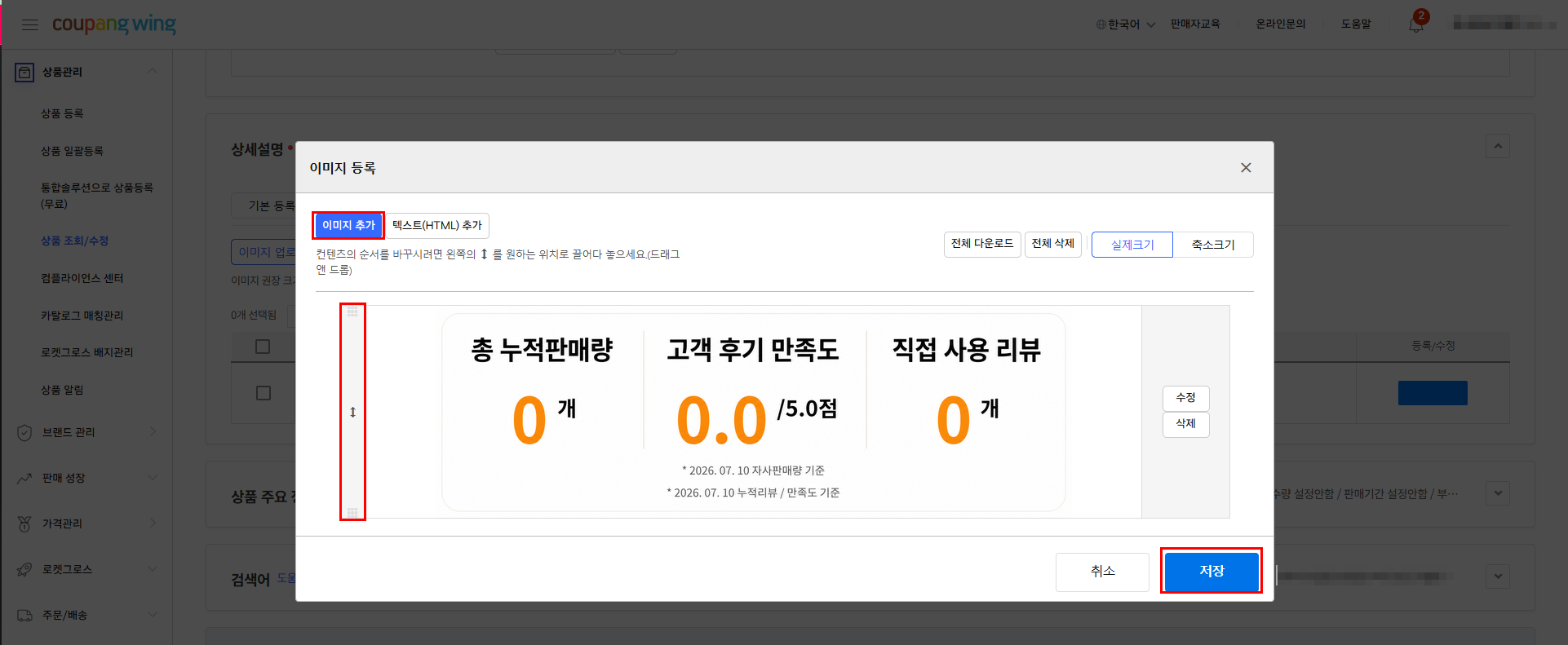This screenshot has height=645, width=1568.
Task: Click the globe language icon
Action: click(1101, 24)
